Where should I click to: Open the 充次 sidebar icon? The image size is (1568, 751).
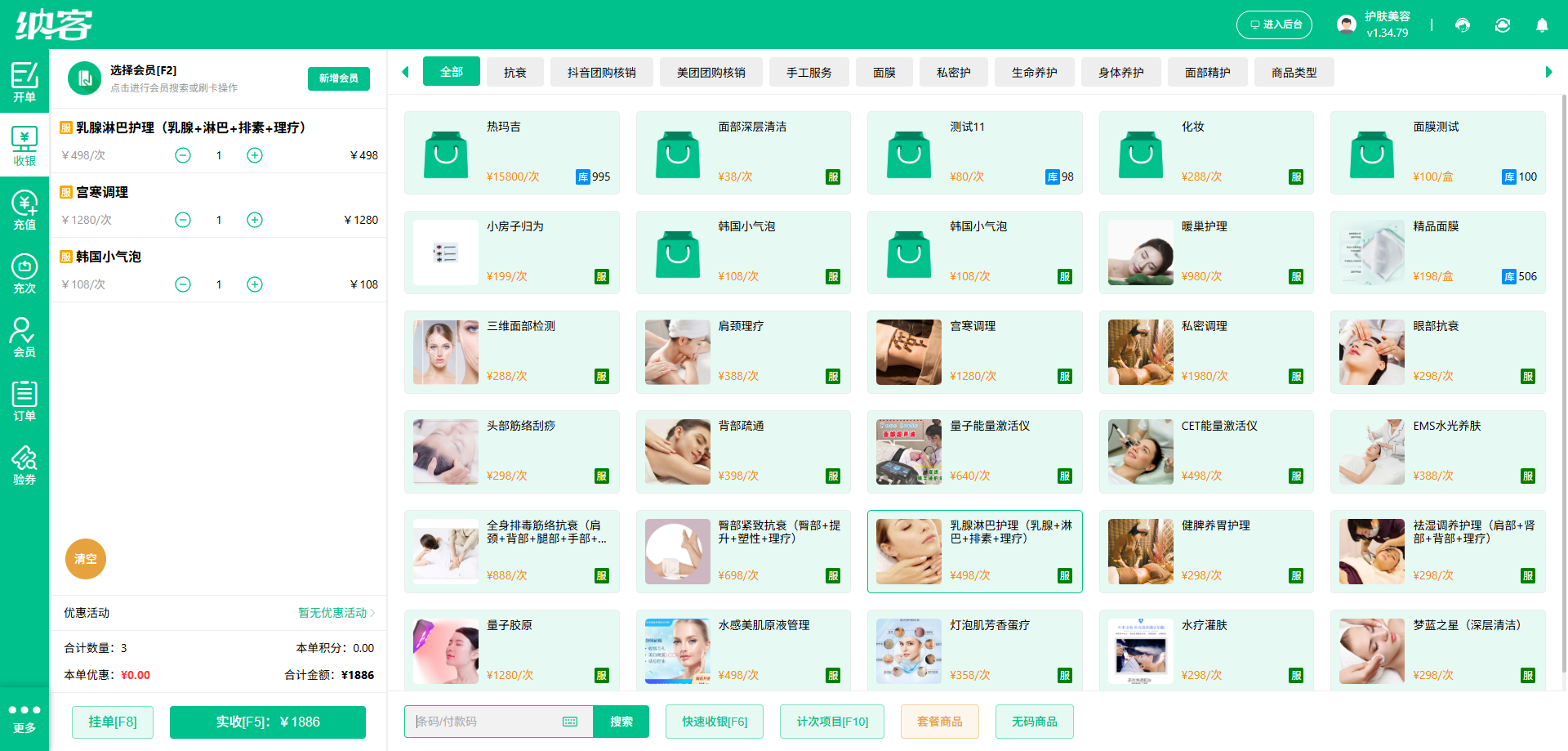pos(24,273)
